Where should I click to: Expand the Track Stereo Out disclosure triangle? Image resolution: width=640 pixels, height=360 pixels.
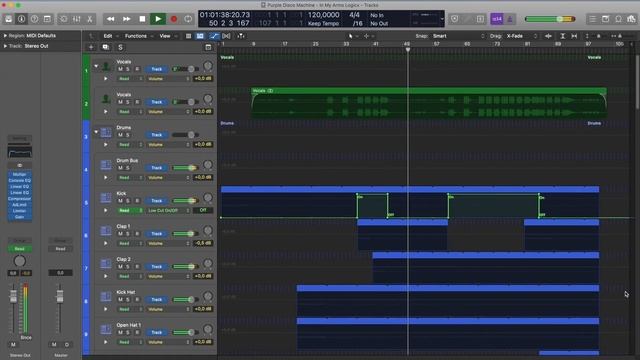tap(5, 46)
